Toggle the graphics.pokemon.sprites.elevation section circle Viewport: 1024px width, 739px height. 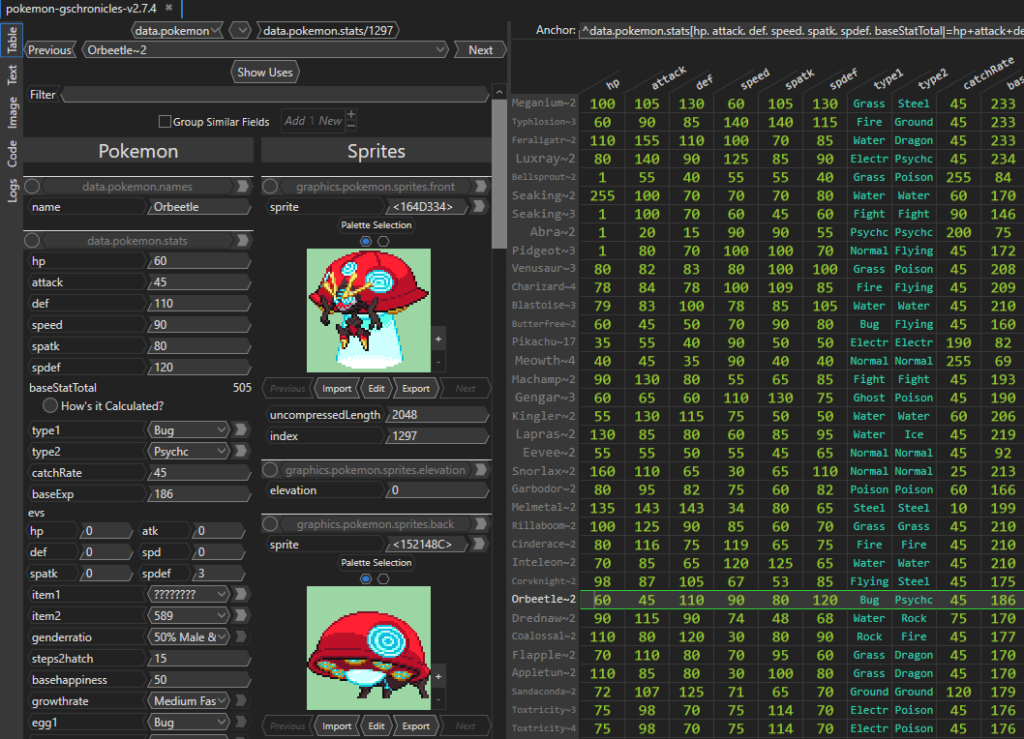coord(270,469)
